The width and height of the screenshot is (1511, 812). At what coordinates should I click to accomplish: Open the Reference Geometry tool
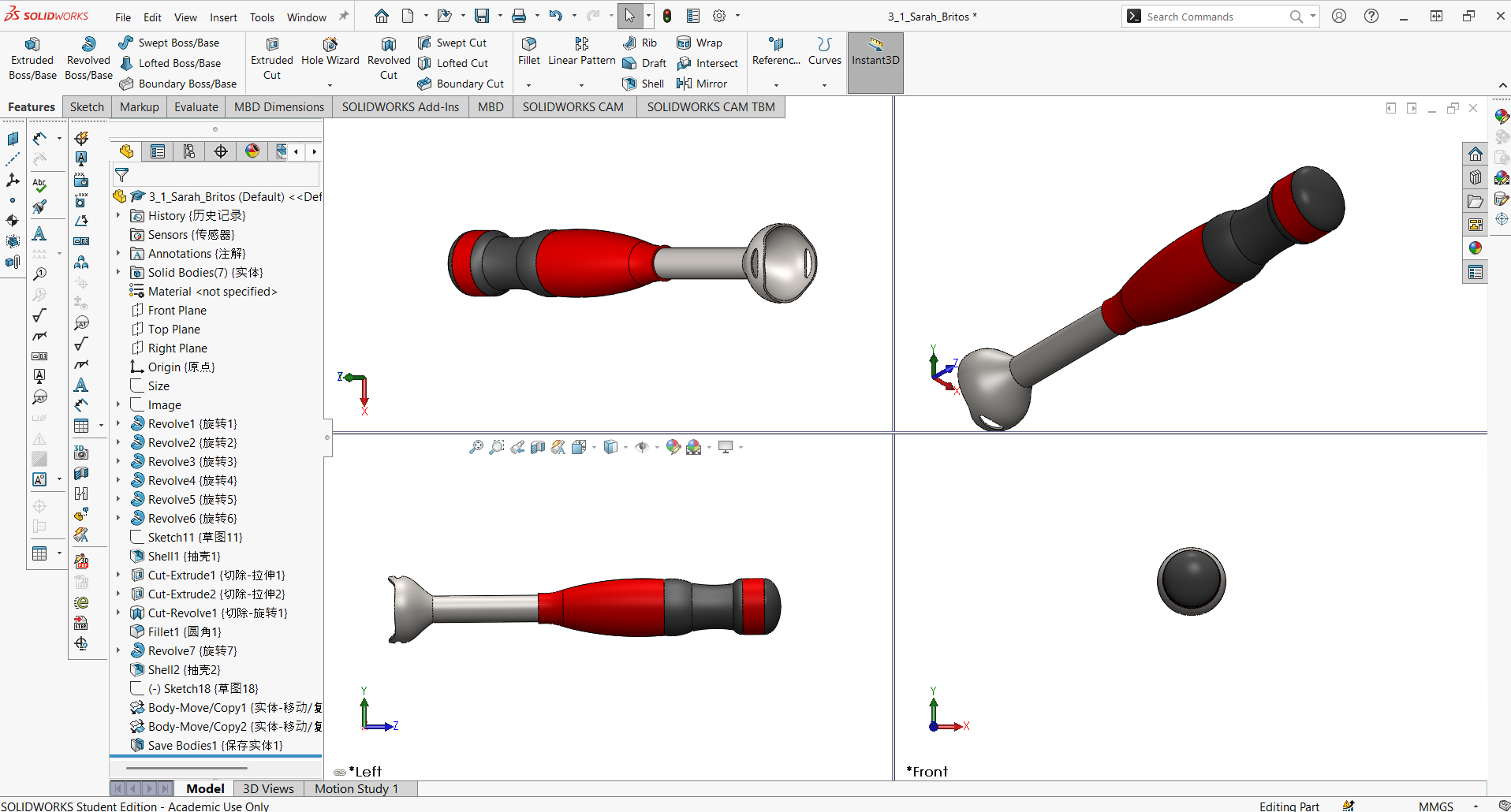[x=776, y=52]
